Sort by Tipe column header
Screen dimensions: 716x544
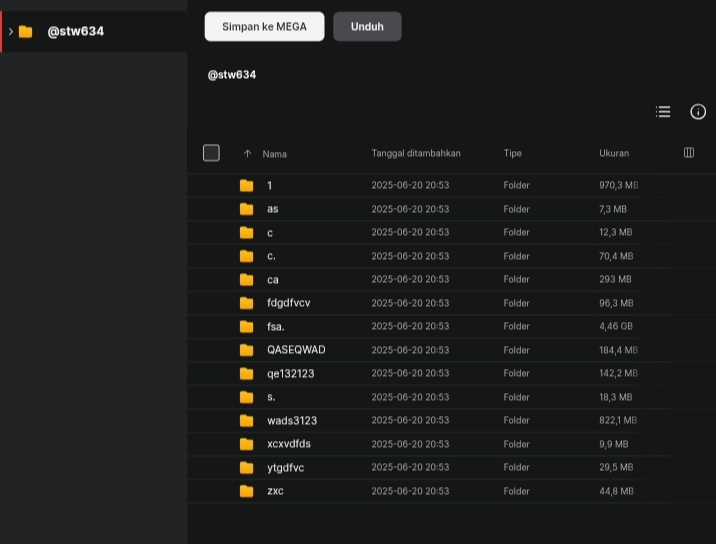[512, 153]
